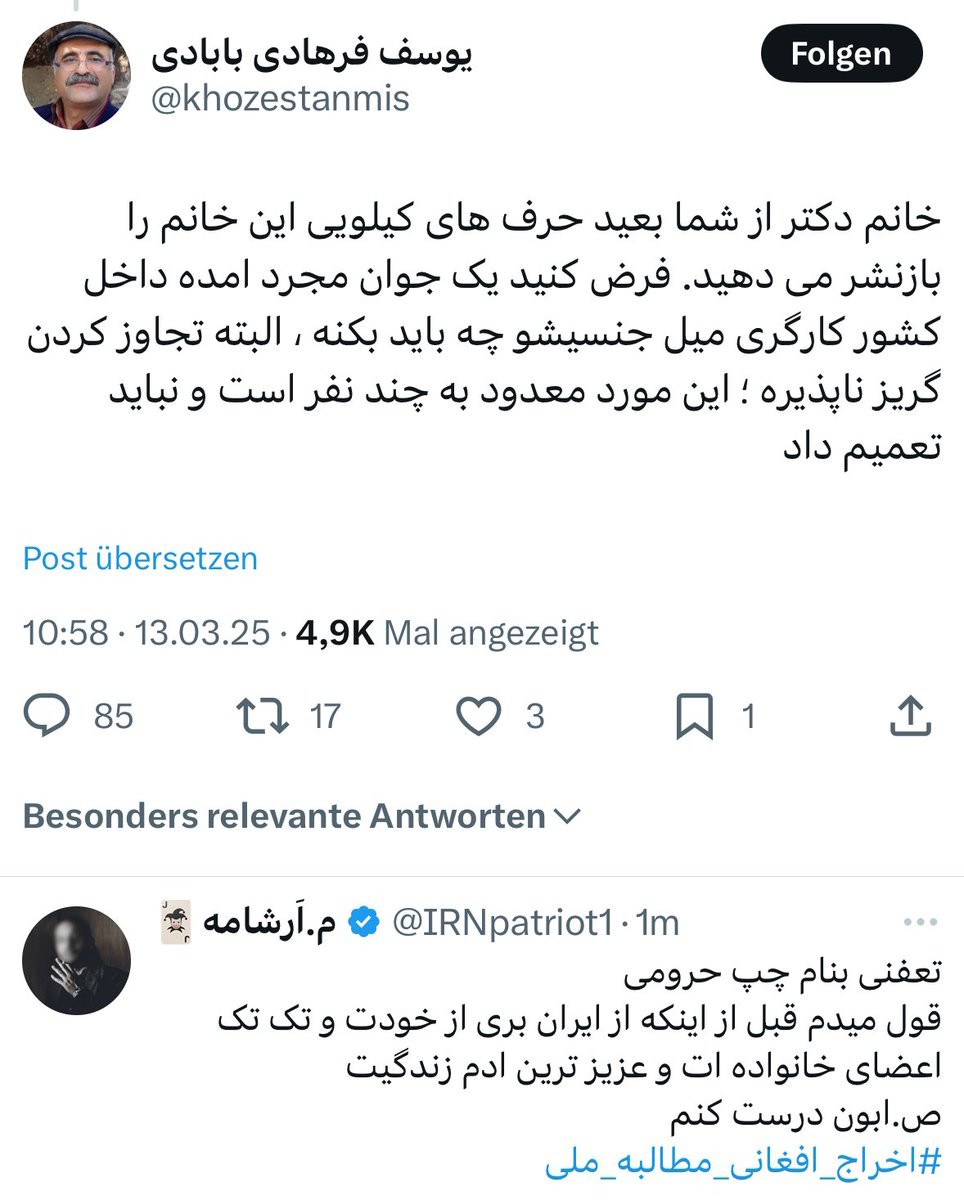The height and width of the screenshot is (1200, 964).
Task: Click the chevron next to Besonders relevante Antworten
Action: [566, 817]
